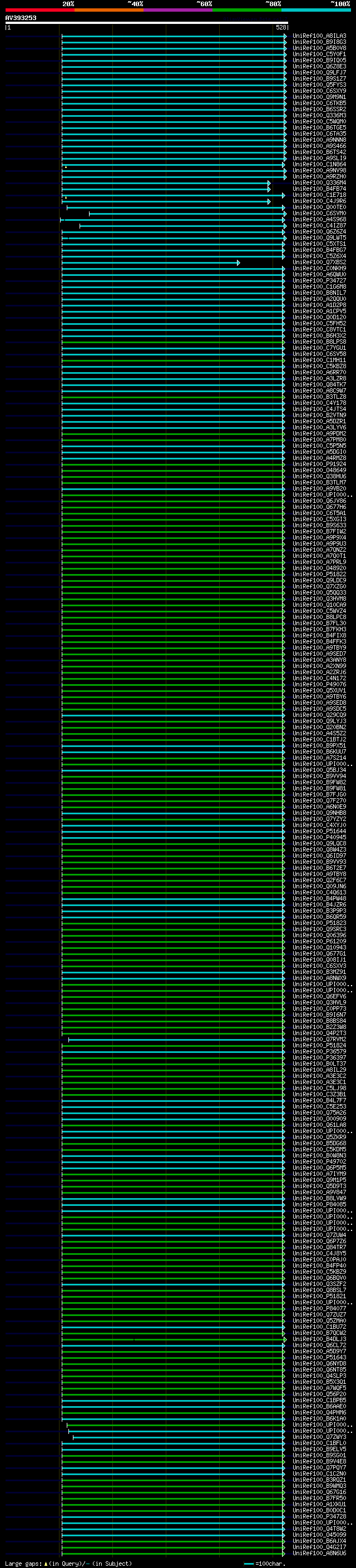This screenshot has height=1568, width=356.
Task: Open hit UniRef100_C6SV58
Action: click(319, 354)
